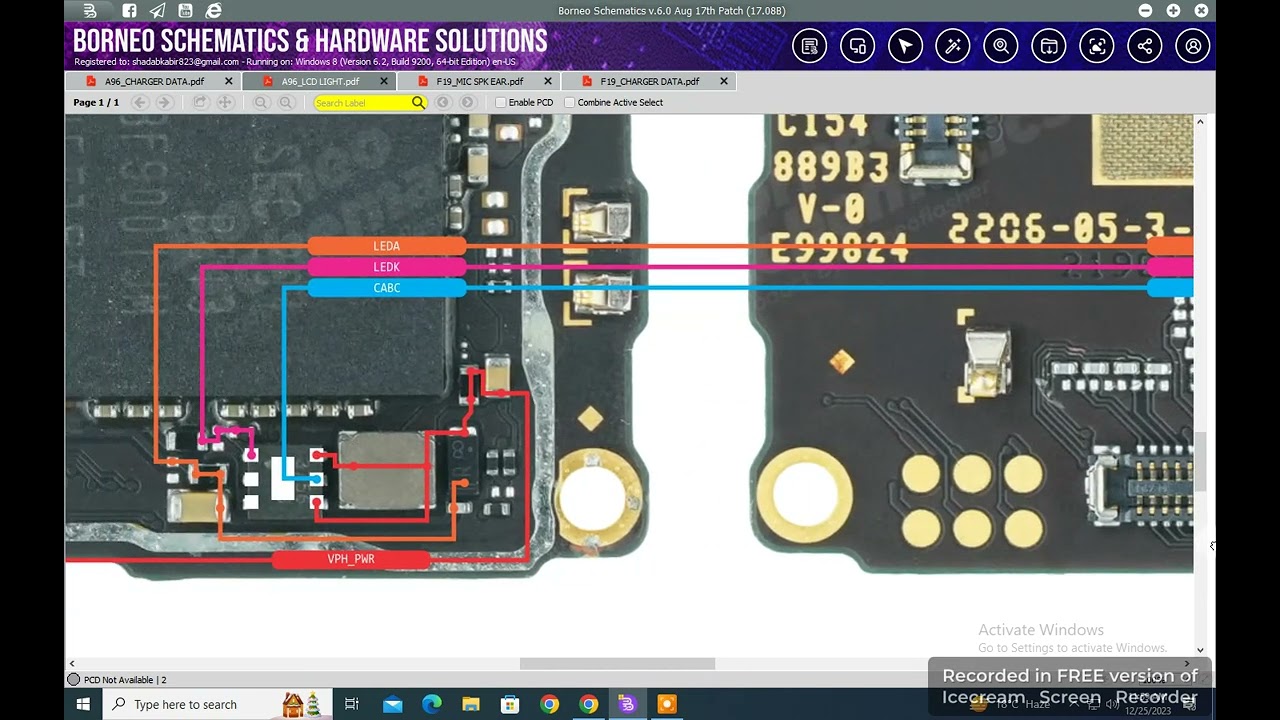
Task: Open the location search magnifier tool
Action: (1001, 46)
